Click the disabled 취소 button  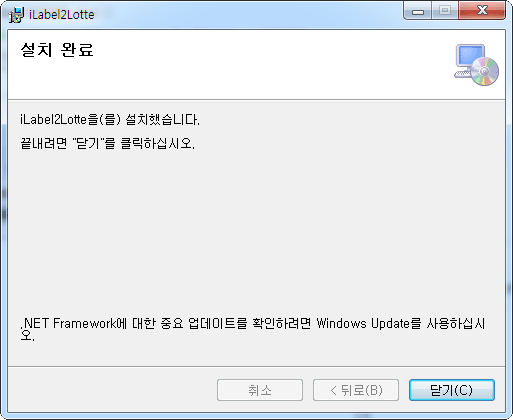point(260,390)
